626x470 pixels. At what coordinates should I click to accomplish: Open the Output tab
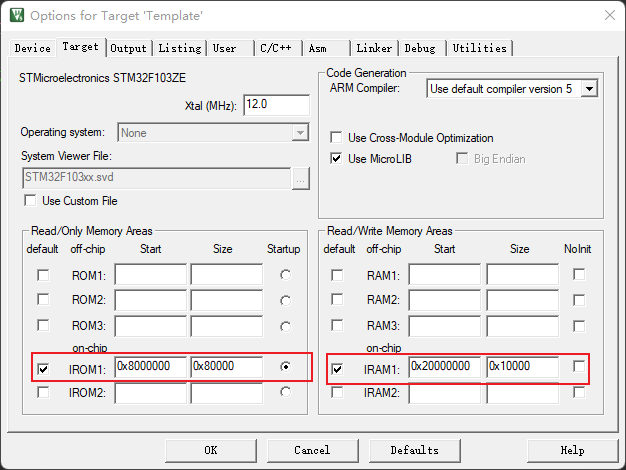(129, 48)
